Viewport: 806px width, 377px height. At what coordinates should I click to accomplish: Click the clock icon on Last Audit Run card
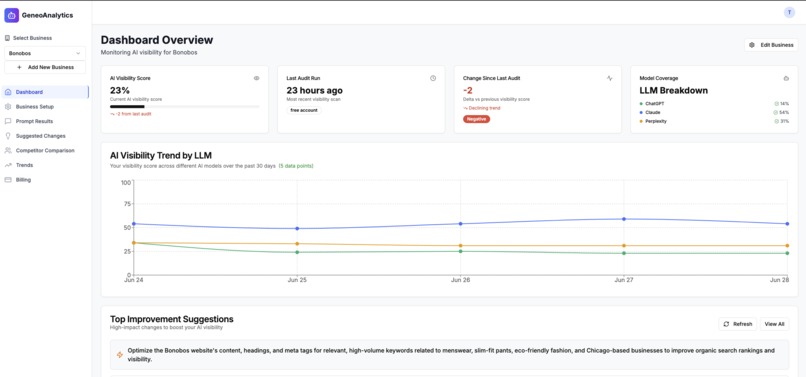(433, 78)
